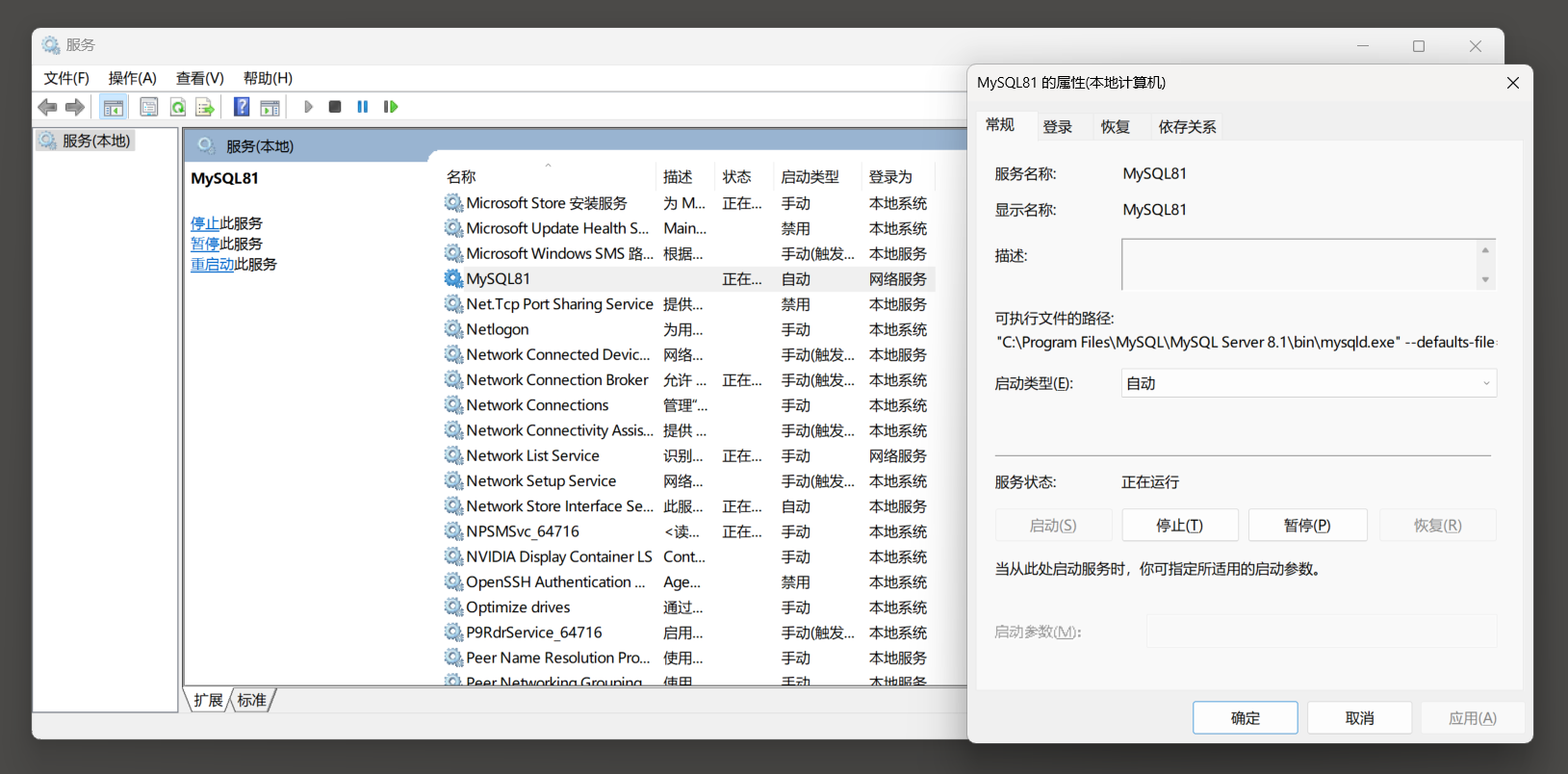Click the 停止(T) button in properties dialog
This screenshot has width=1568, height=774.
1179,526
